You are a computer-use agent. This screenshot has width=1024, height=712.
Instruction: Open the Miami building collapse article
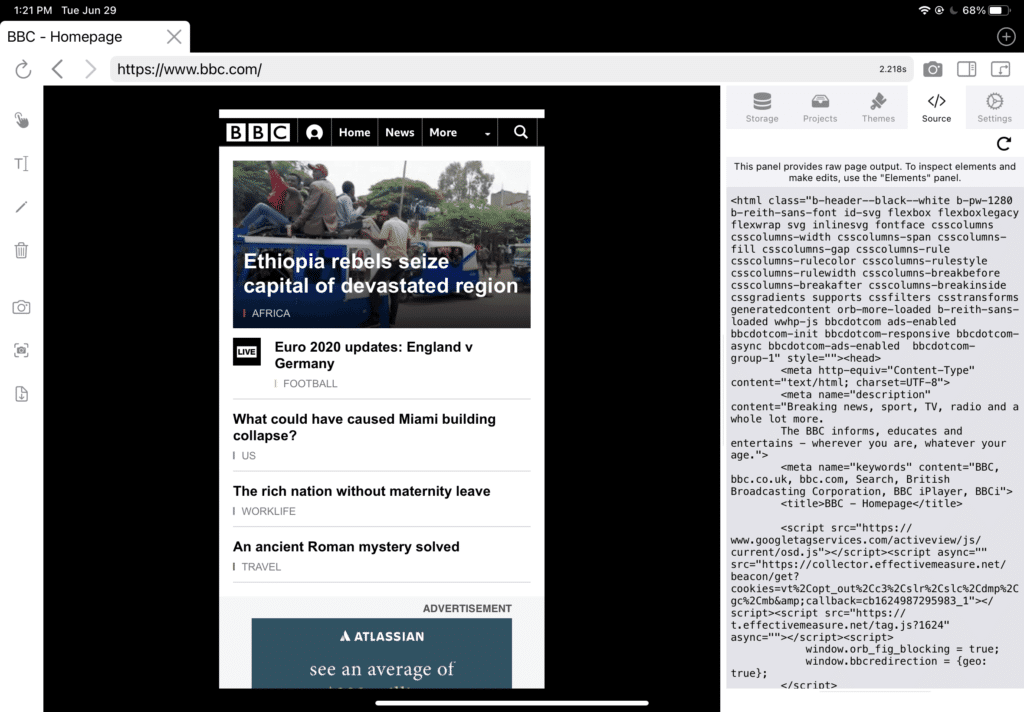click(x=364, y=427)
